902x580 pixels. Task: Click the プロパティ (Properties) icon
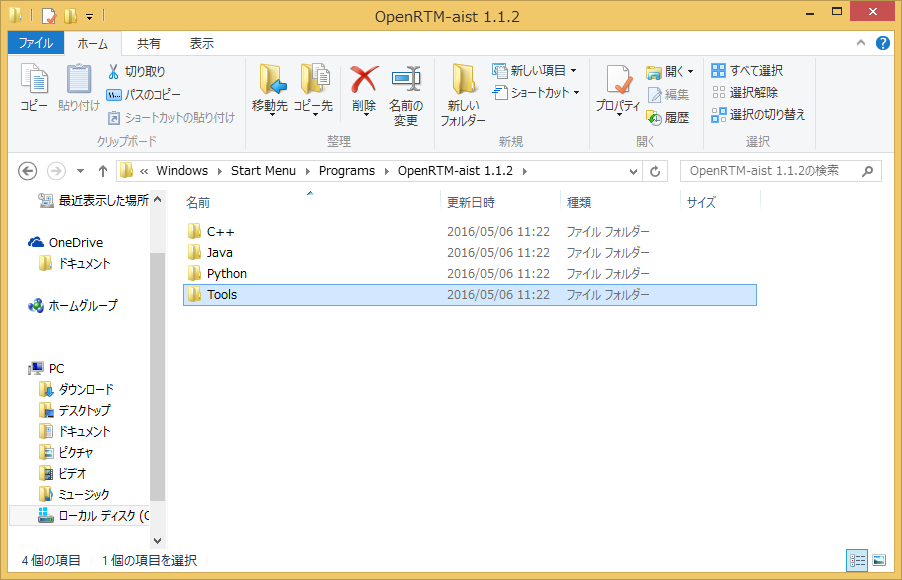[618, 89]
